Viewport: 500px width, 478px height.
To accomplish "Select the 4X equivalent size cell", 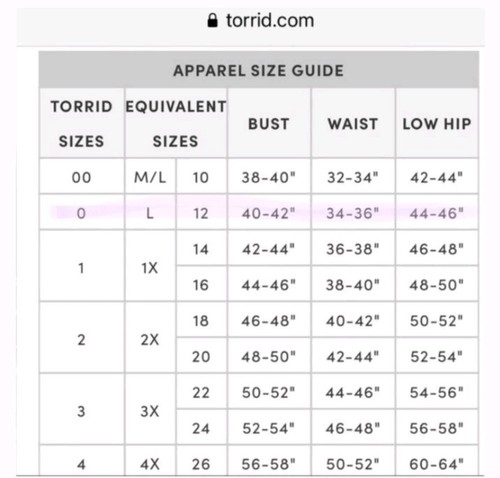I will [x=150, y=463].
